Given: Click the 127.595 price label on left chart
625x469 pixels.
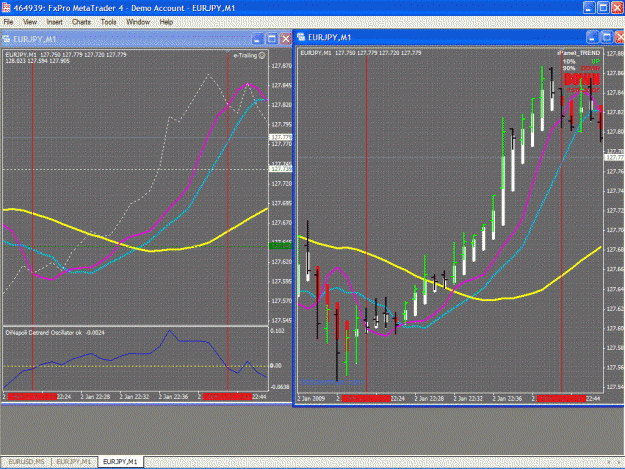Looking at the screenshot, I should coord(281,281).
